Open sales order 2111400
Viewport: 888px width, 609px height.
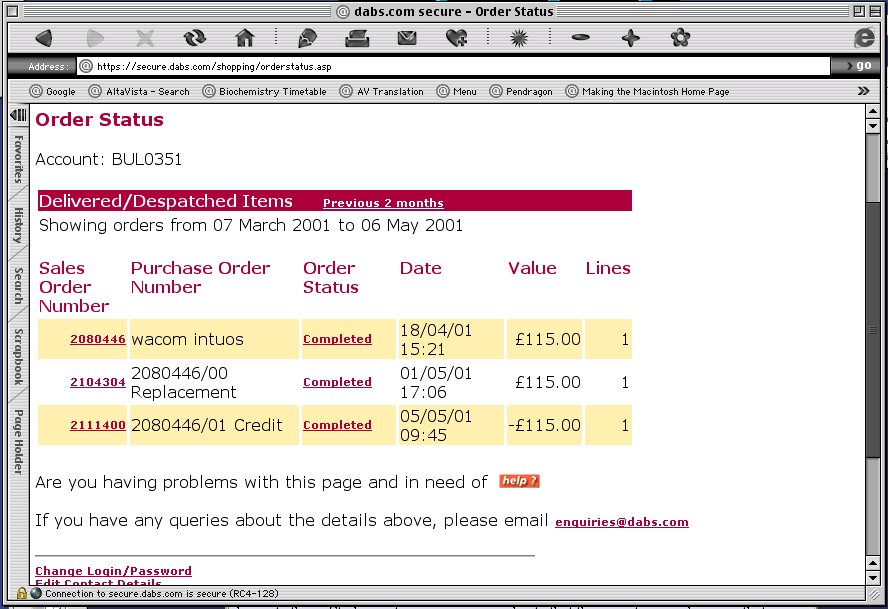coord(98,425)
